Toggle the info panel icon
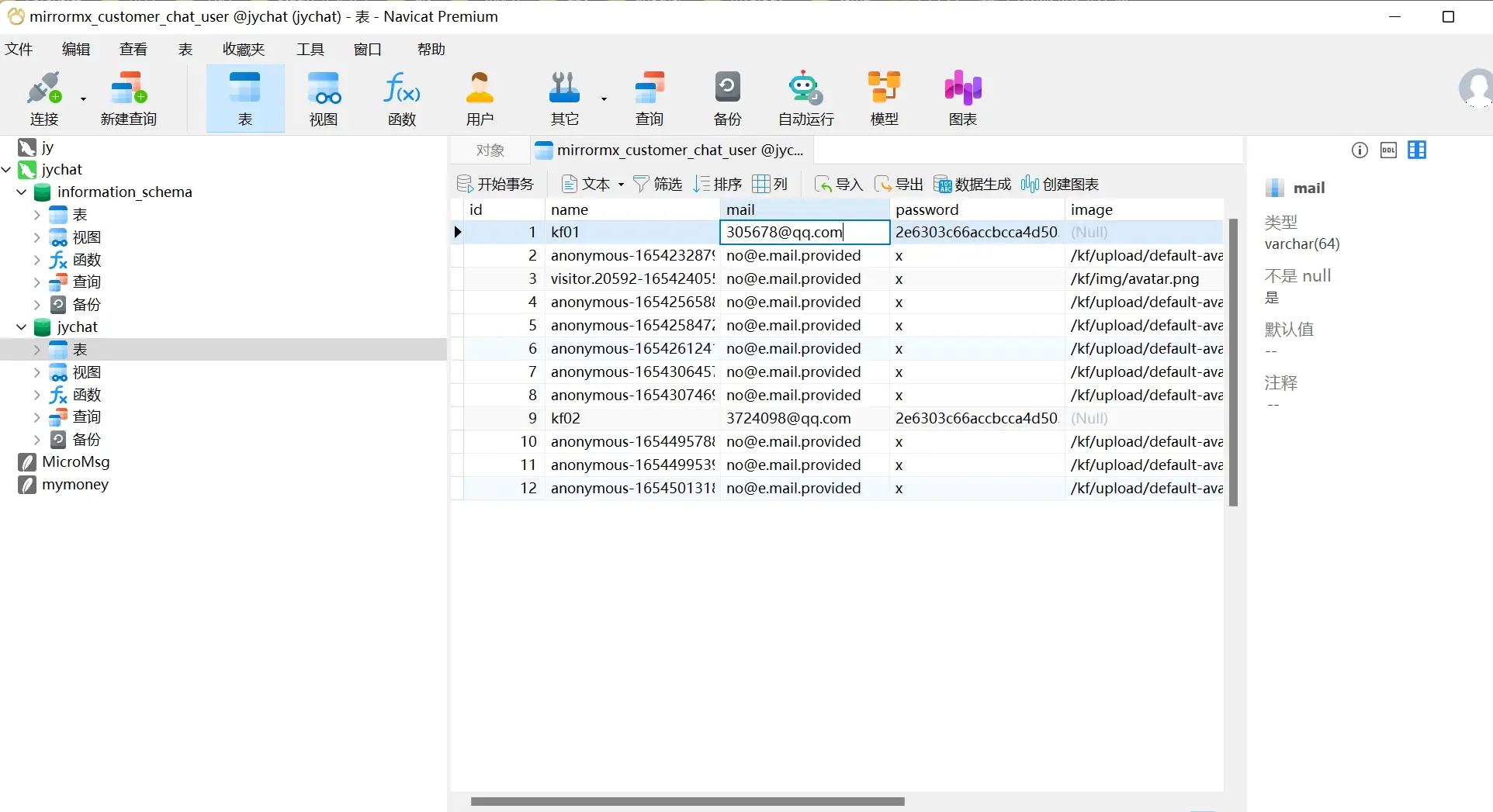The image size is (1493, 812). point(1360,150)
